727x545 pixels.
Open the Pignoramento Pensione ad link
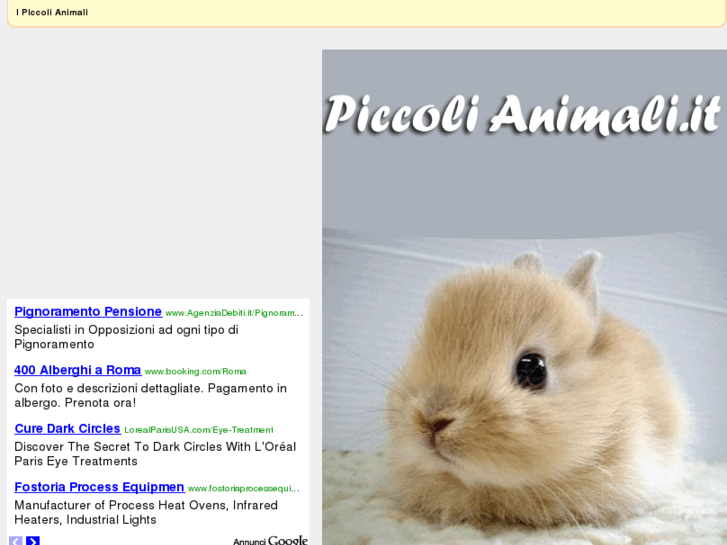pos(88,312)
